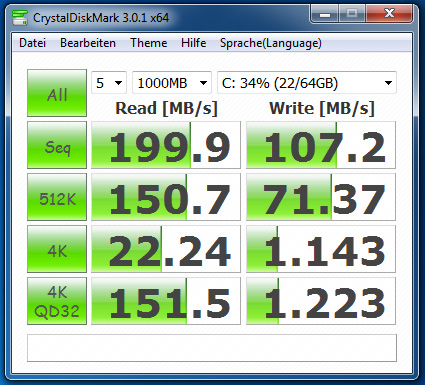Click the Seq read result 199.9
Viewport: 425px width, 385px height.
(x=166, y=145)
